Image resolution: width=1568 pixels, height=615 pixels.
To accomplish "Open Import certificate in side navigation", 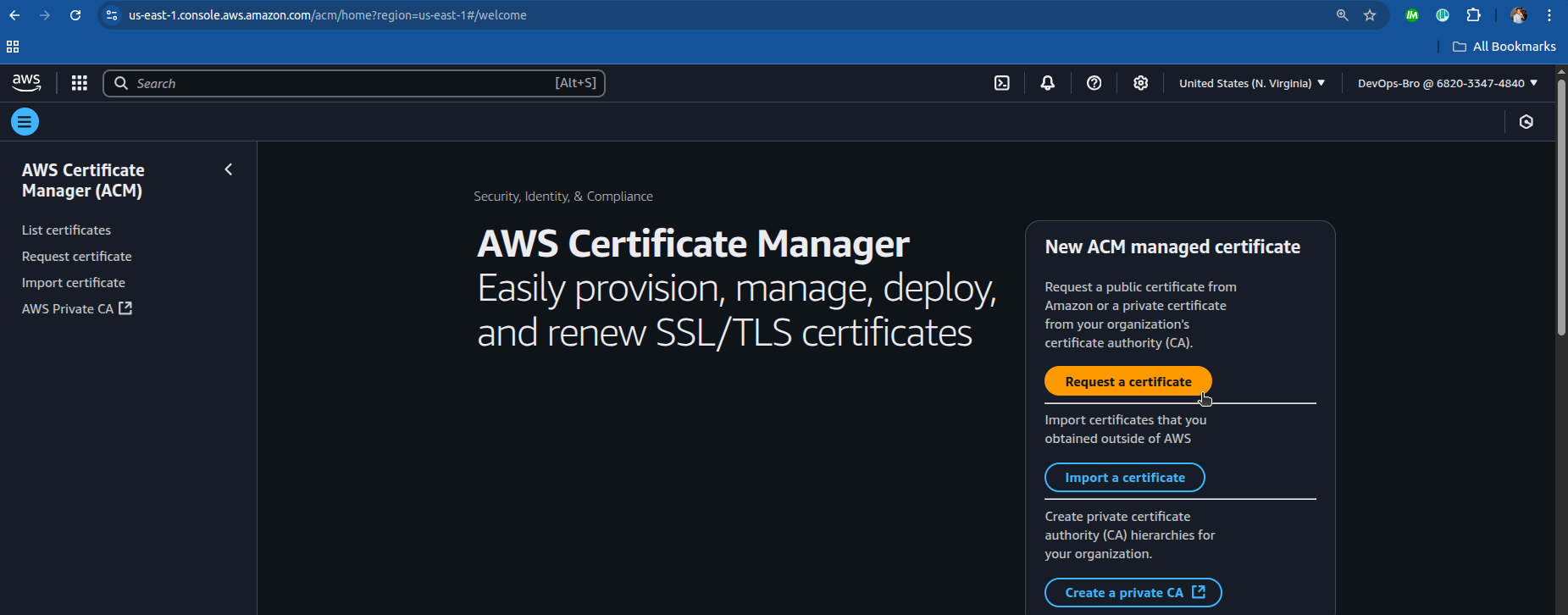I will pyautogui.click(x=74, y=283).
